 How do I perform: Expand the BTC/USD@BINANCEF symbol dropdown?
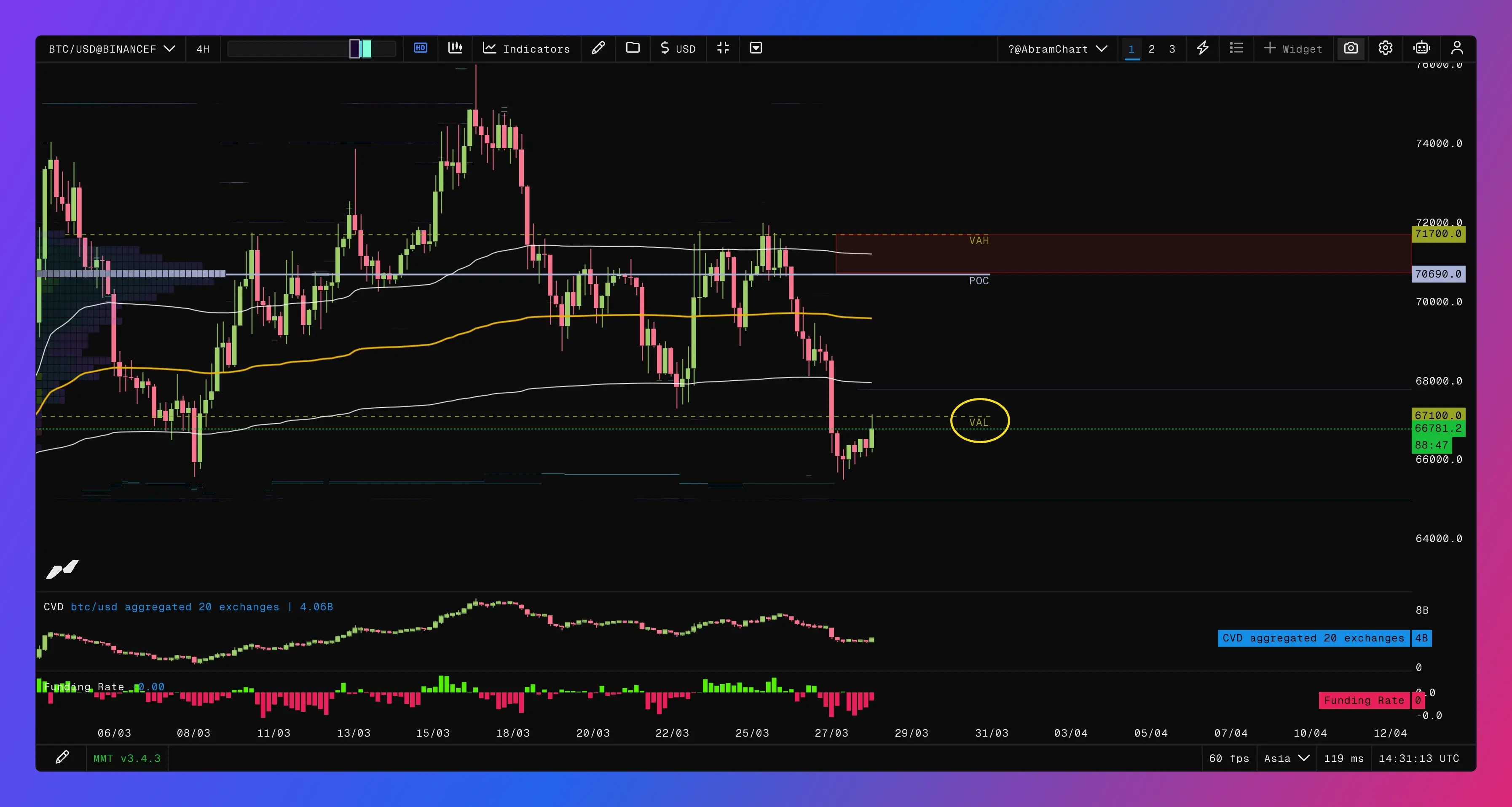[112, 49]
